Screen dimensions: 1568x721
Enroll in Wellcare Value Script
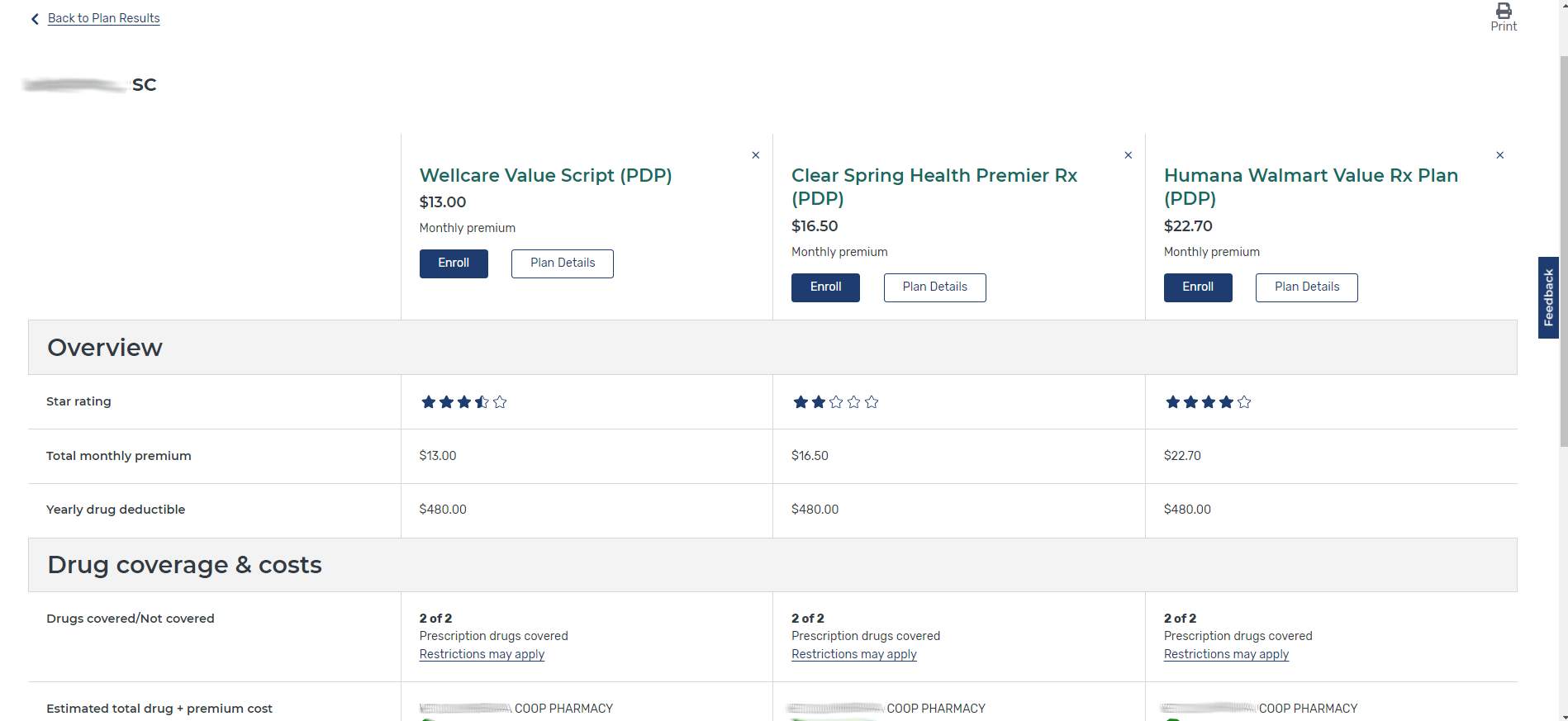pos(454,263)
